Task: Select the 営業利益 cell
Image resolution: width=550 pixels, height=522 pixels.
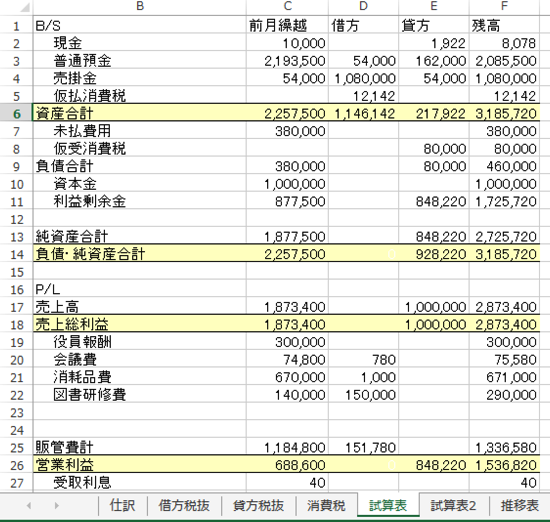Action: point(140,465)
